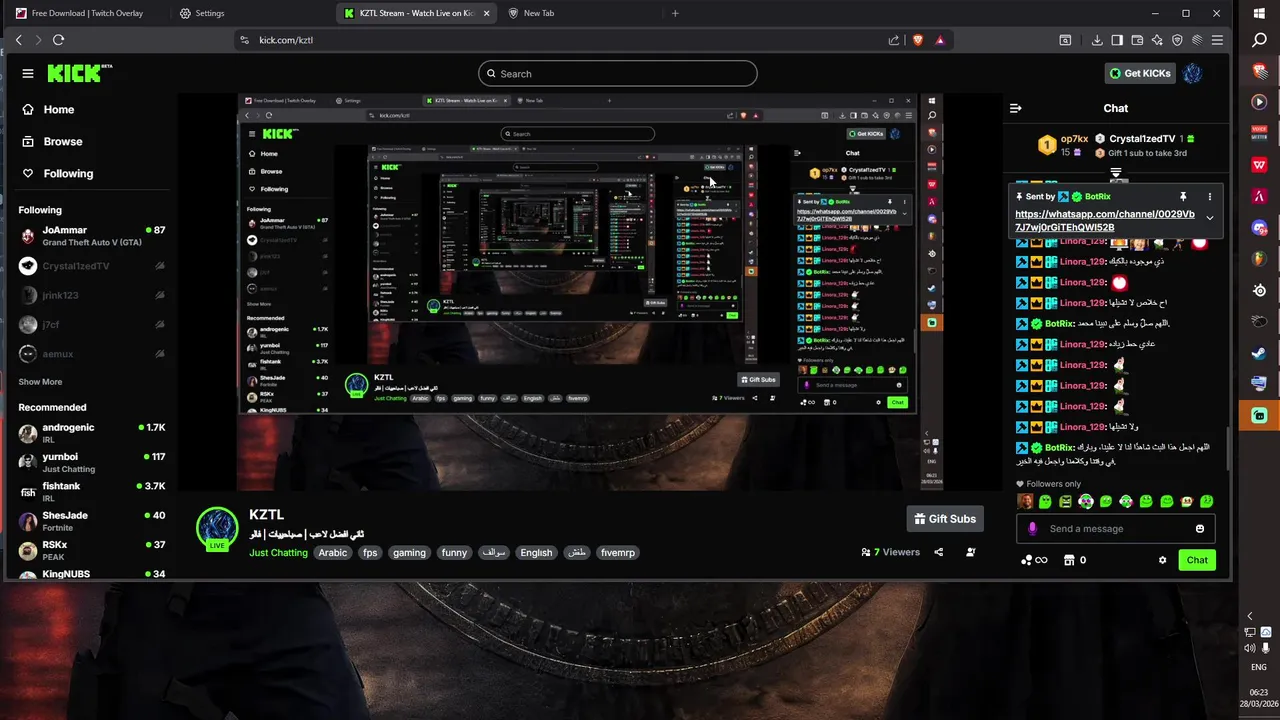
Task: Click the op7kx top gifter name
Action: 1074,139
